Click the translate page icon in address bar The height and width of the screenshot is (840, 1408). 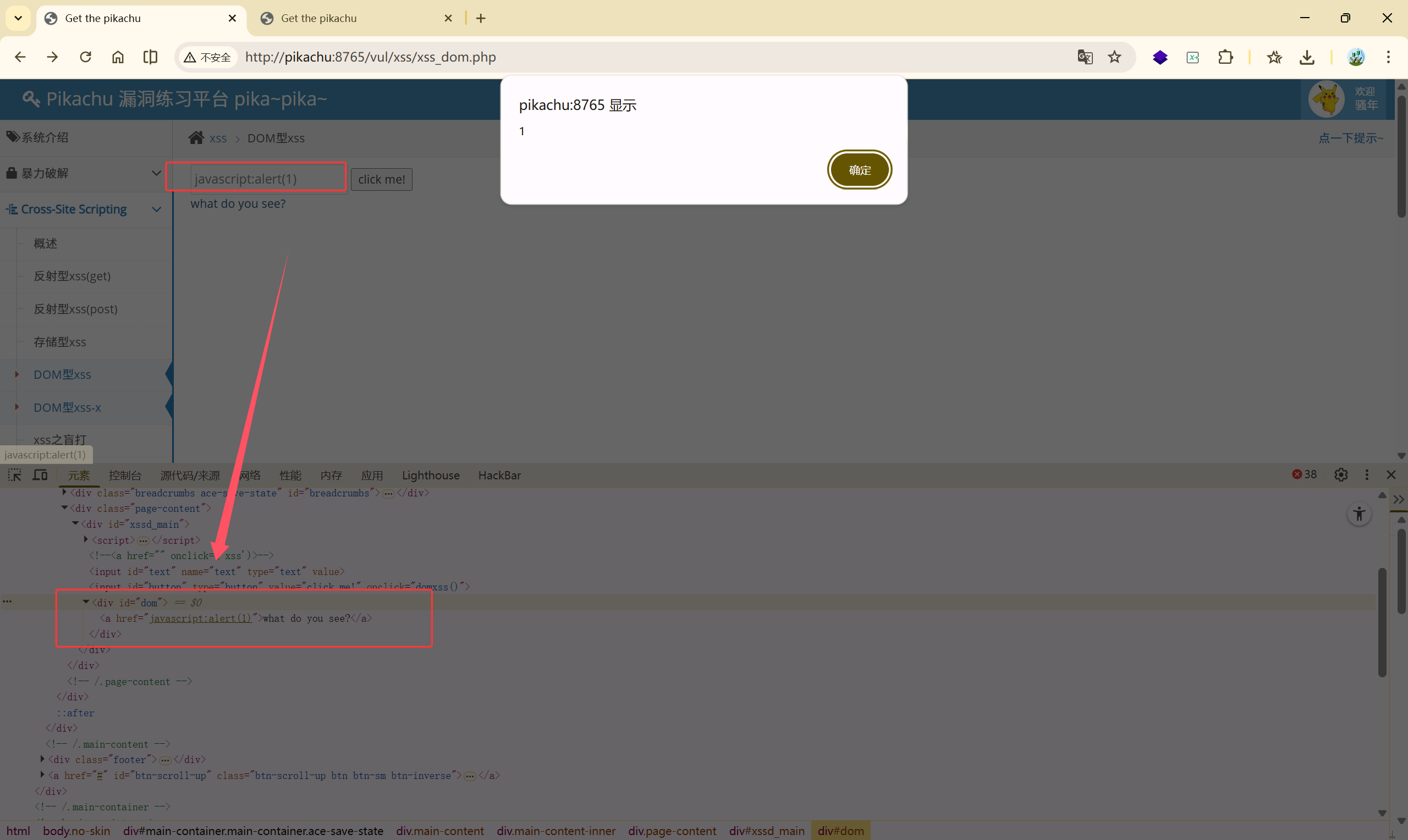(1085, 57)
